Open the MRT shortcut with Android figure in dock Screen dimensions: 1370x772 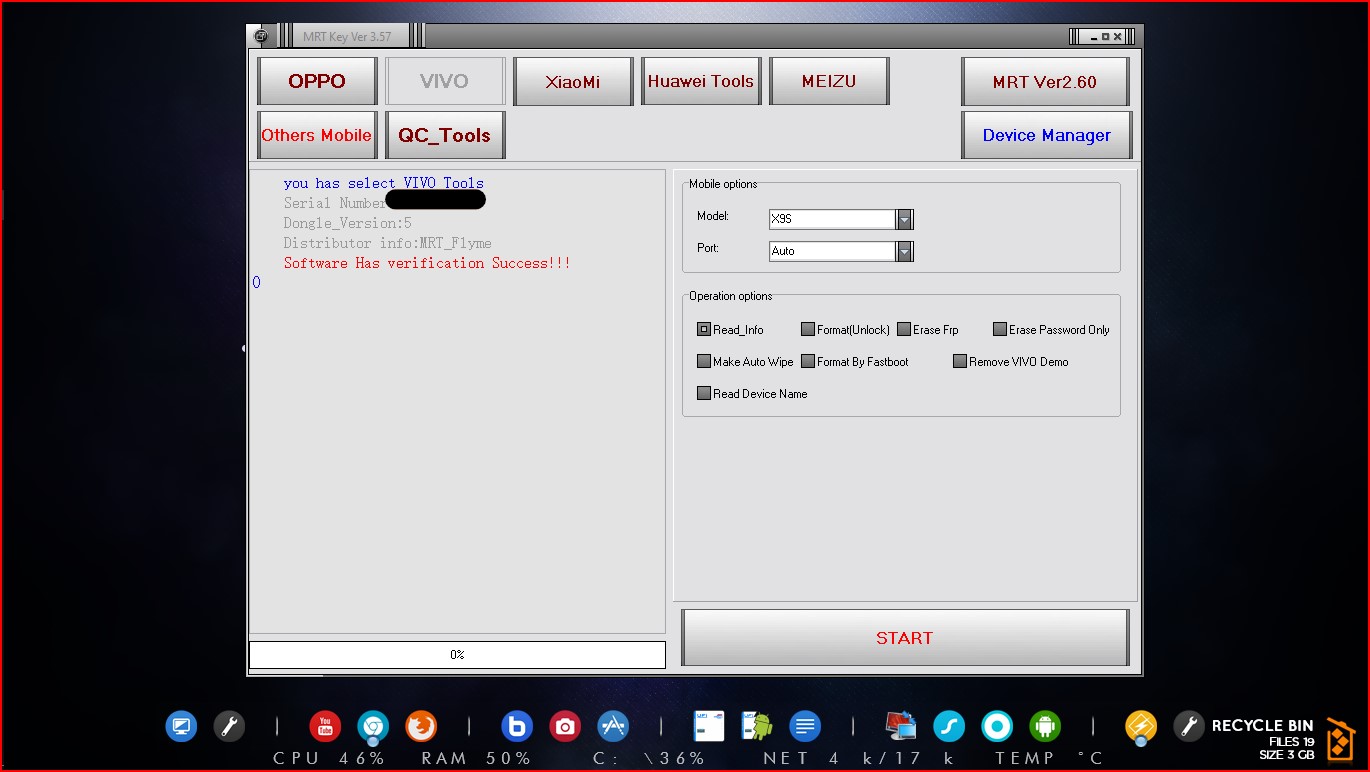(x=757, y=726)
